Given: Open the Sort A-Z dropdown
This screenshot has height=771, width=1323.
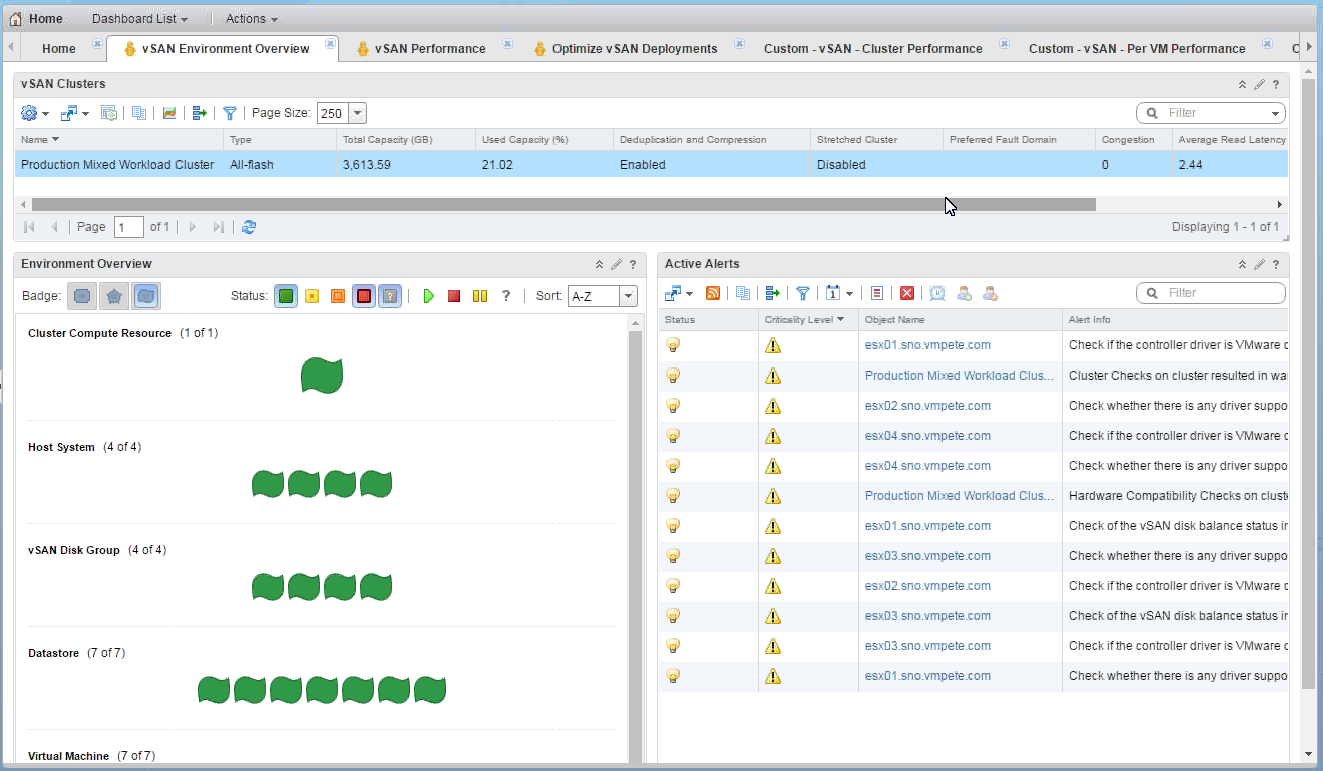Looking at the screenshot, I should pos(628,296).
